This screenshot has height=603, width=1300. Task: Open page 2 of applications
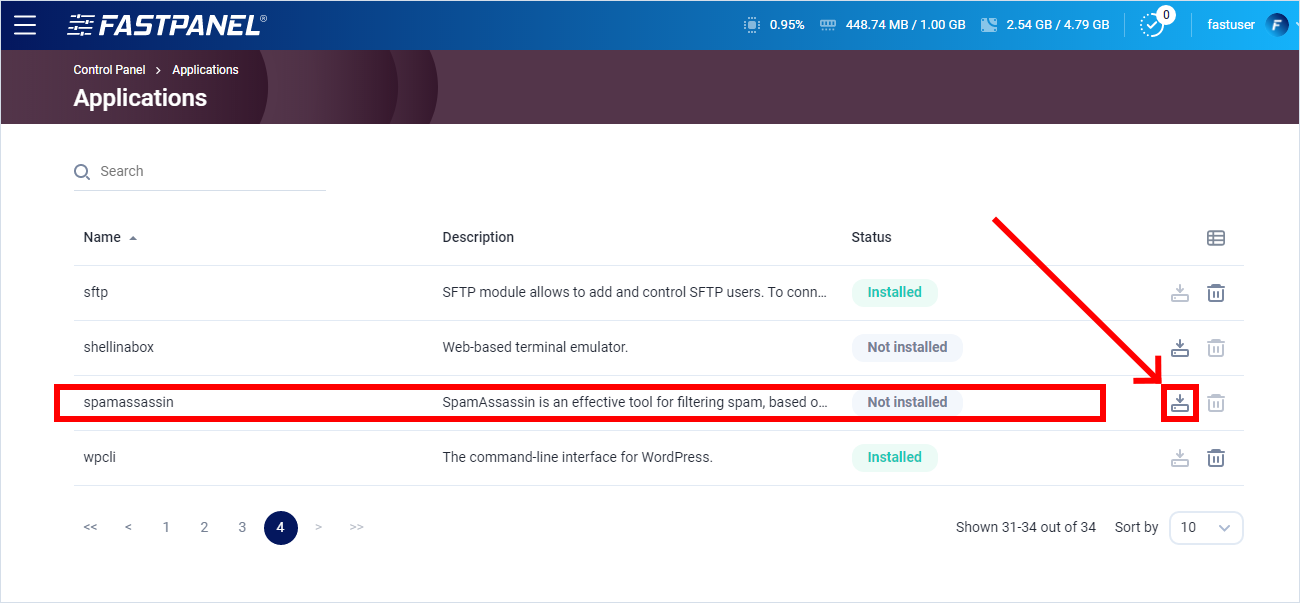pos(204,527)
